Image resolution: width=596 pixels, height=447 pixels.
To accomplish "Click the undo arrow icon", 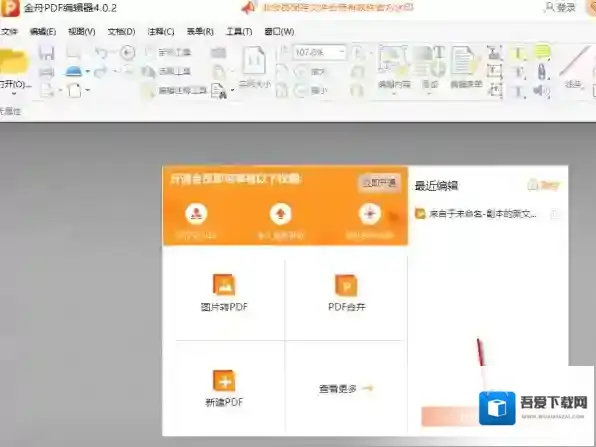I will [101, 53].
